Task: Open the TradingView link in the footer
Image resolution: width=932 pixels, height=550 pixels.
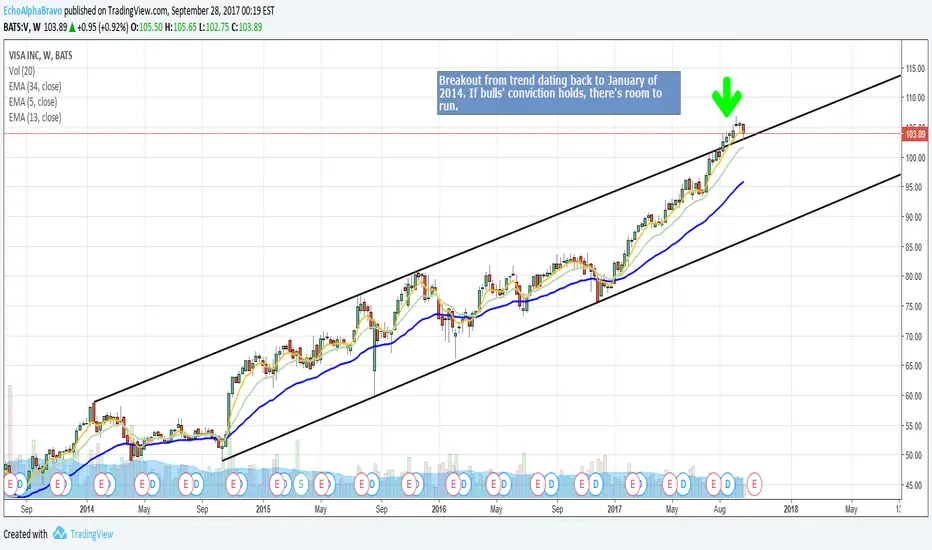Action: [92, 534]
